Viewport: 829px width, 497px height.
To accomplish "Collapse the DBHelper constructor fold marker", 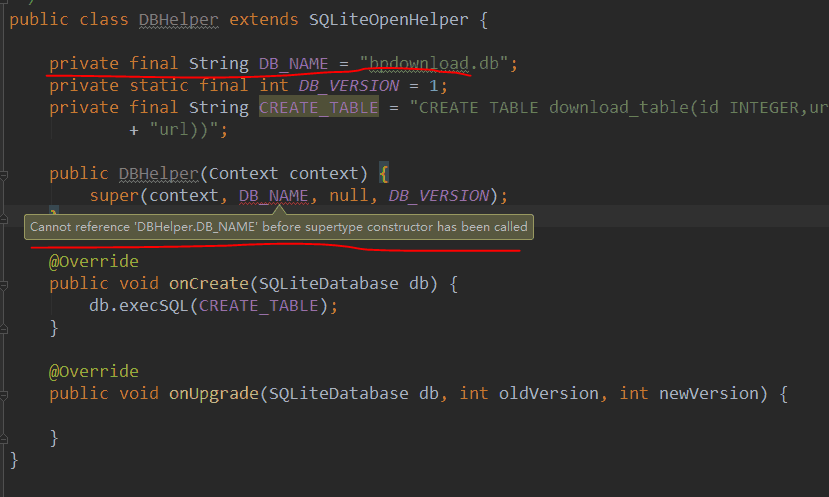I will 4,174.
